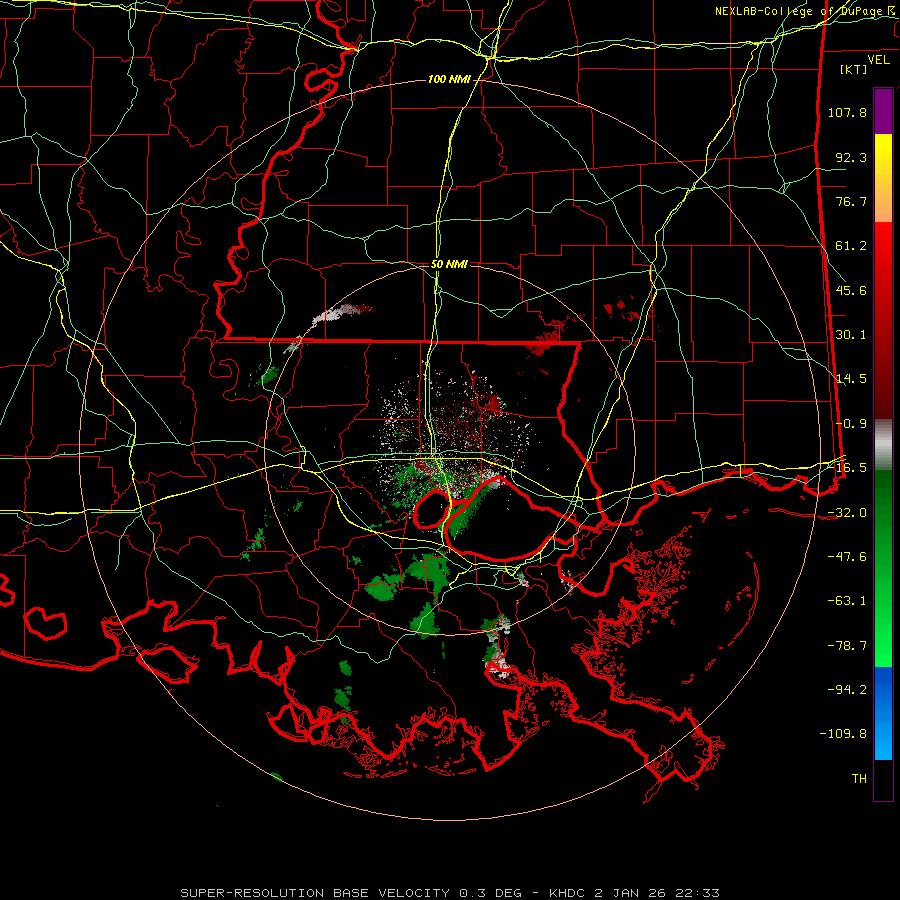Click the "-0.9" scale value
The height and width of the screenshot is (900, 900).
(851, 424)
